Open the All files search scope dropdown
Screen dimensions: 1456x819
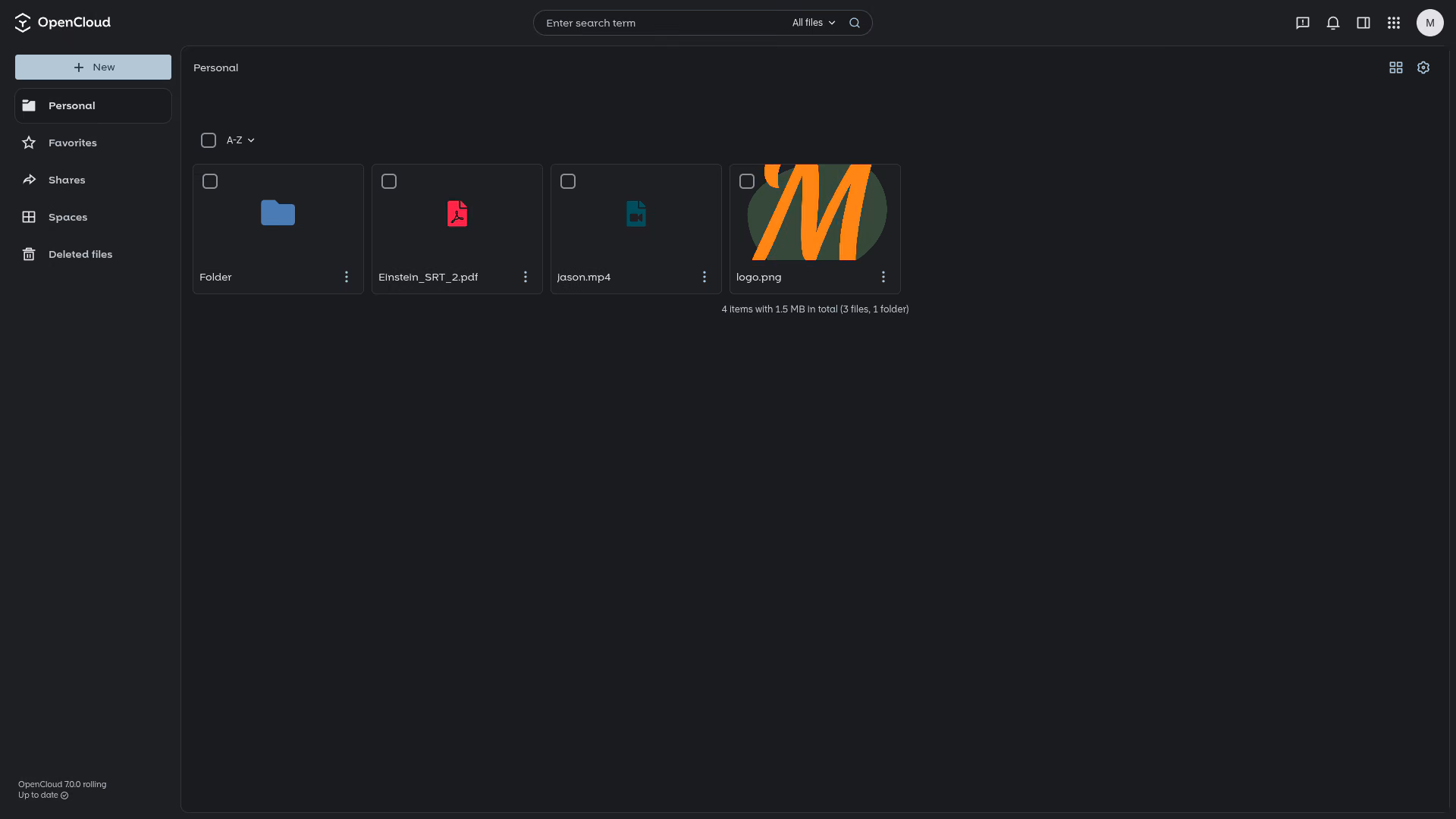tap(814, 23)
